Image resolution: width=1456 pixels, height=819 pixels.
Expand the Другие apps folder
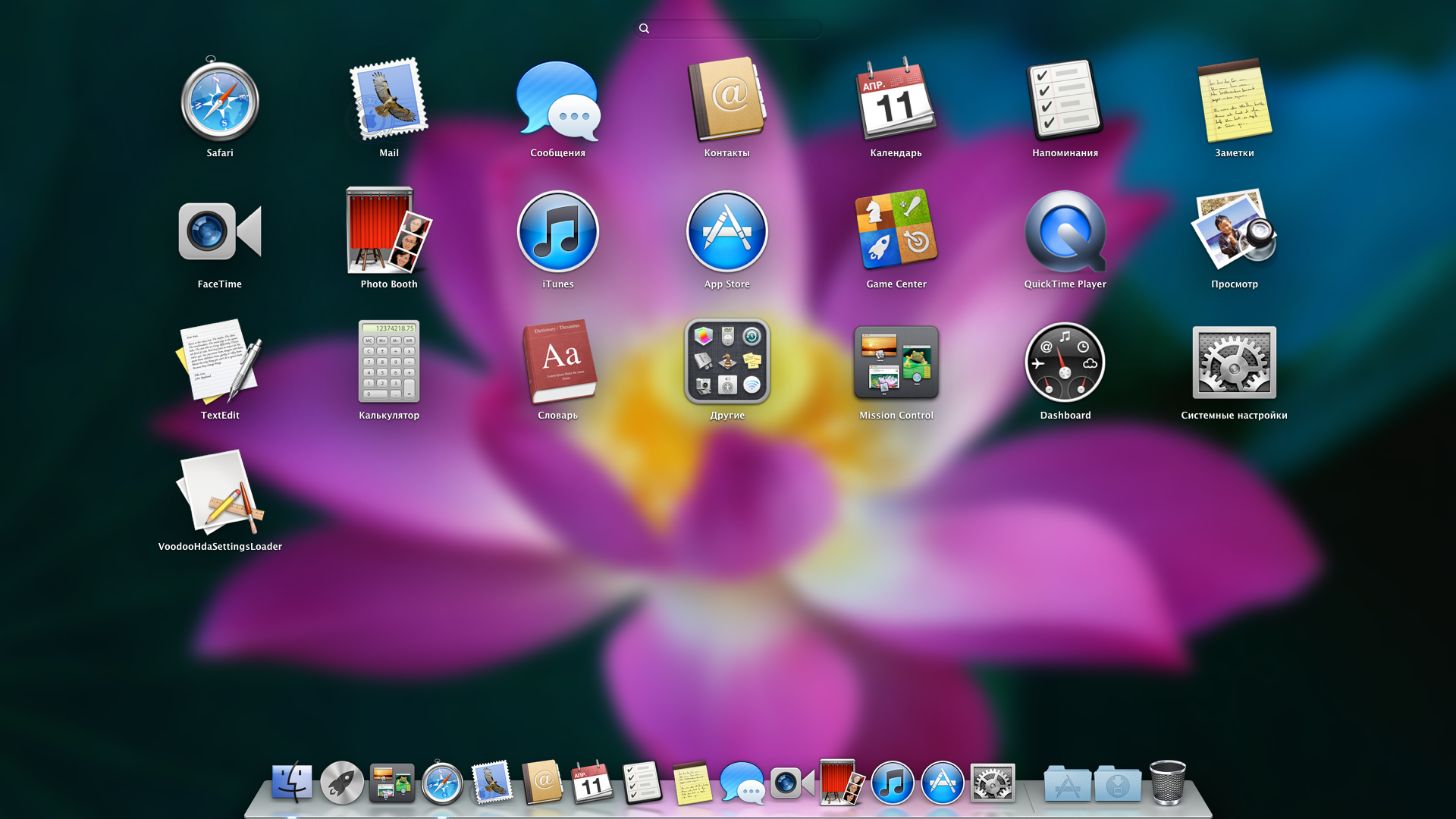(727, 362)
